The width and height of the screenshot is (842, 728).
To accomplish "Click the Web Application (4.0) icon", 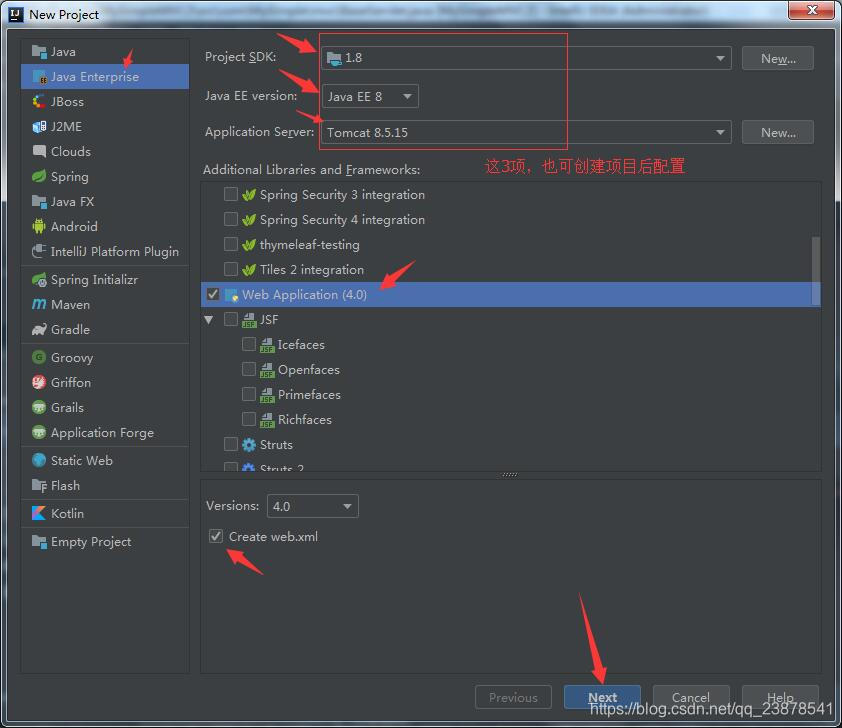I will click(231, 295).
